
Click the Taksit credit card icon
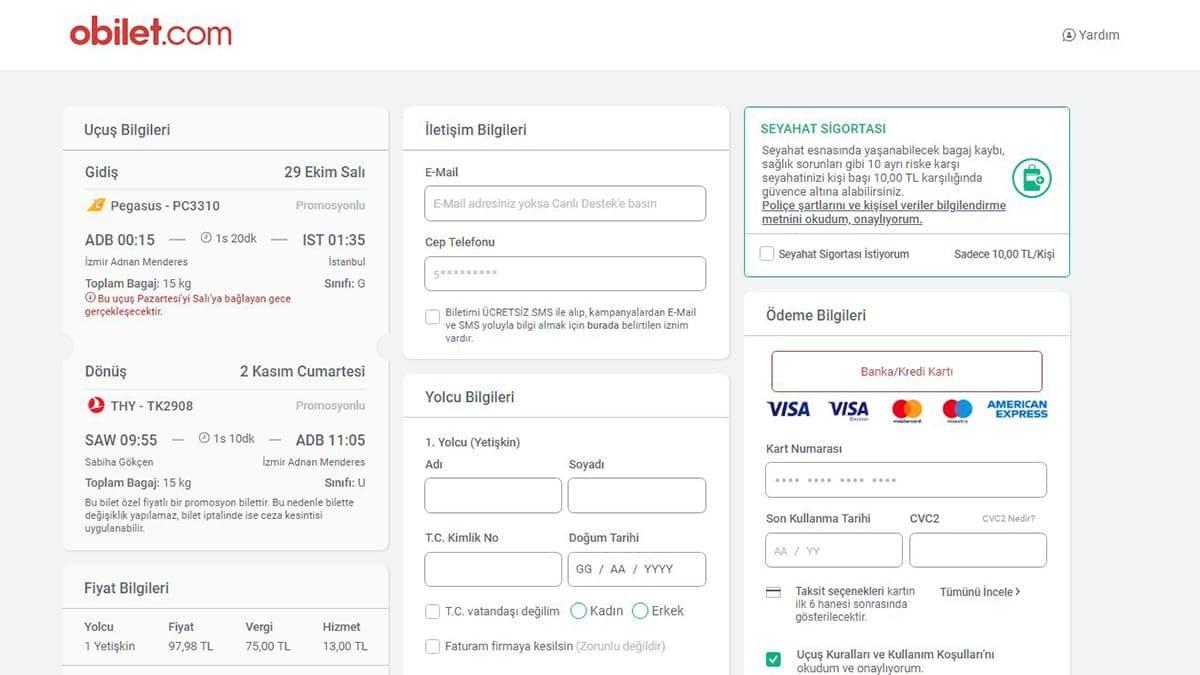click(x=775, y=592)
